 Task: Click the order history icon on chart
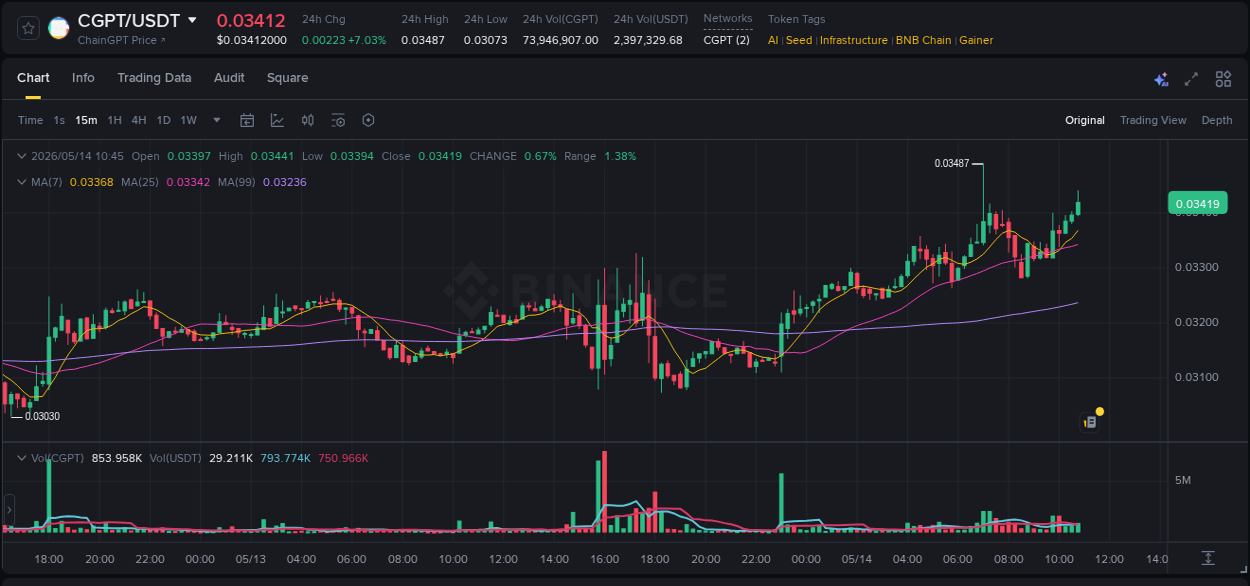(1090, 422)
